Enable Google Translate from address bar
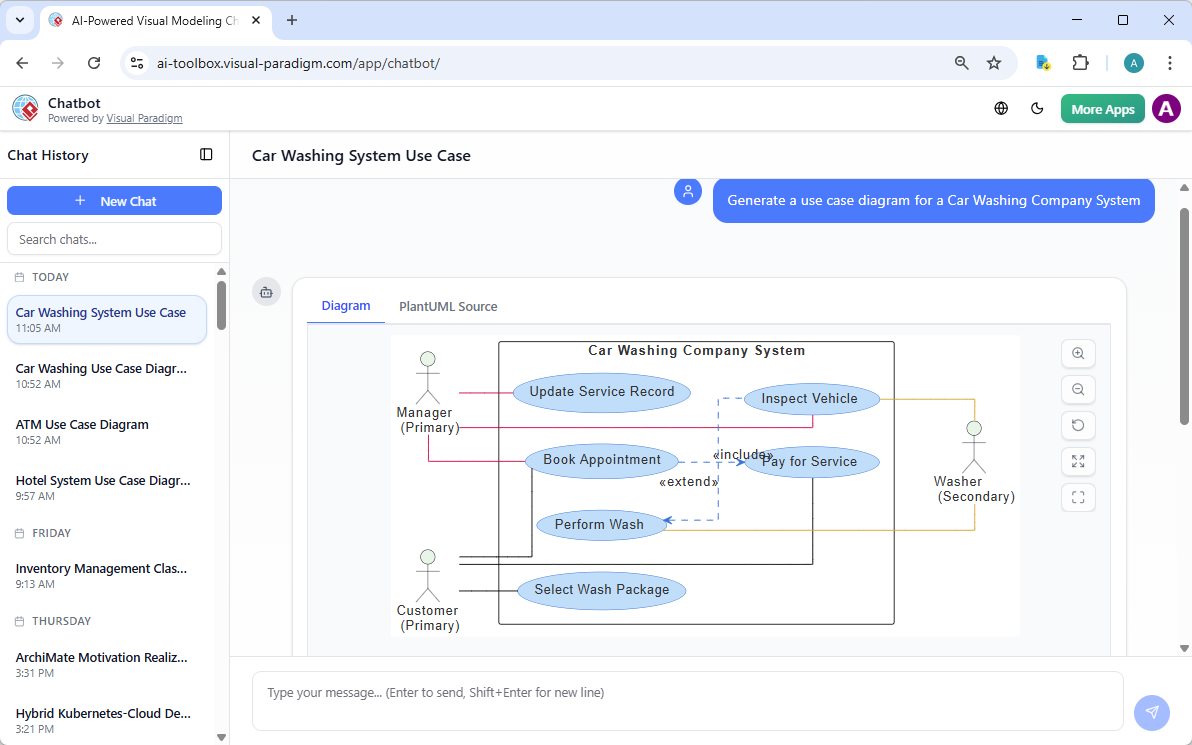Viewport: 1192px width, 745px height. coord(1043,62)
